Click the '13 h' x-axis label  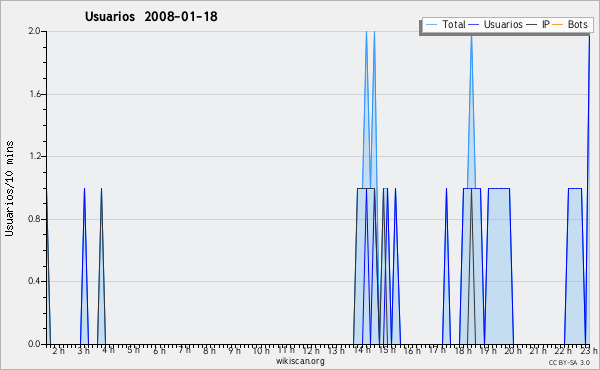click(336, 350)
